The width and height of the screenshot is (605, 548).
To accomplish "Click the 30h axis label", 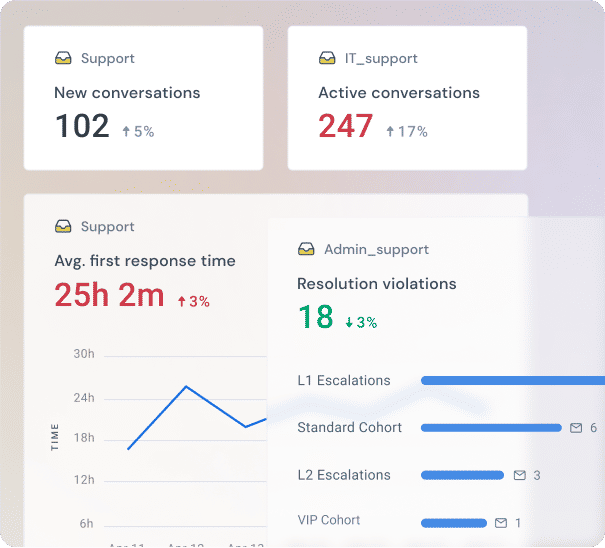I will [84, 354].
